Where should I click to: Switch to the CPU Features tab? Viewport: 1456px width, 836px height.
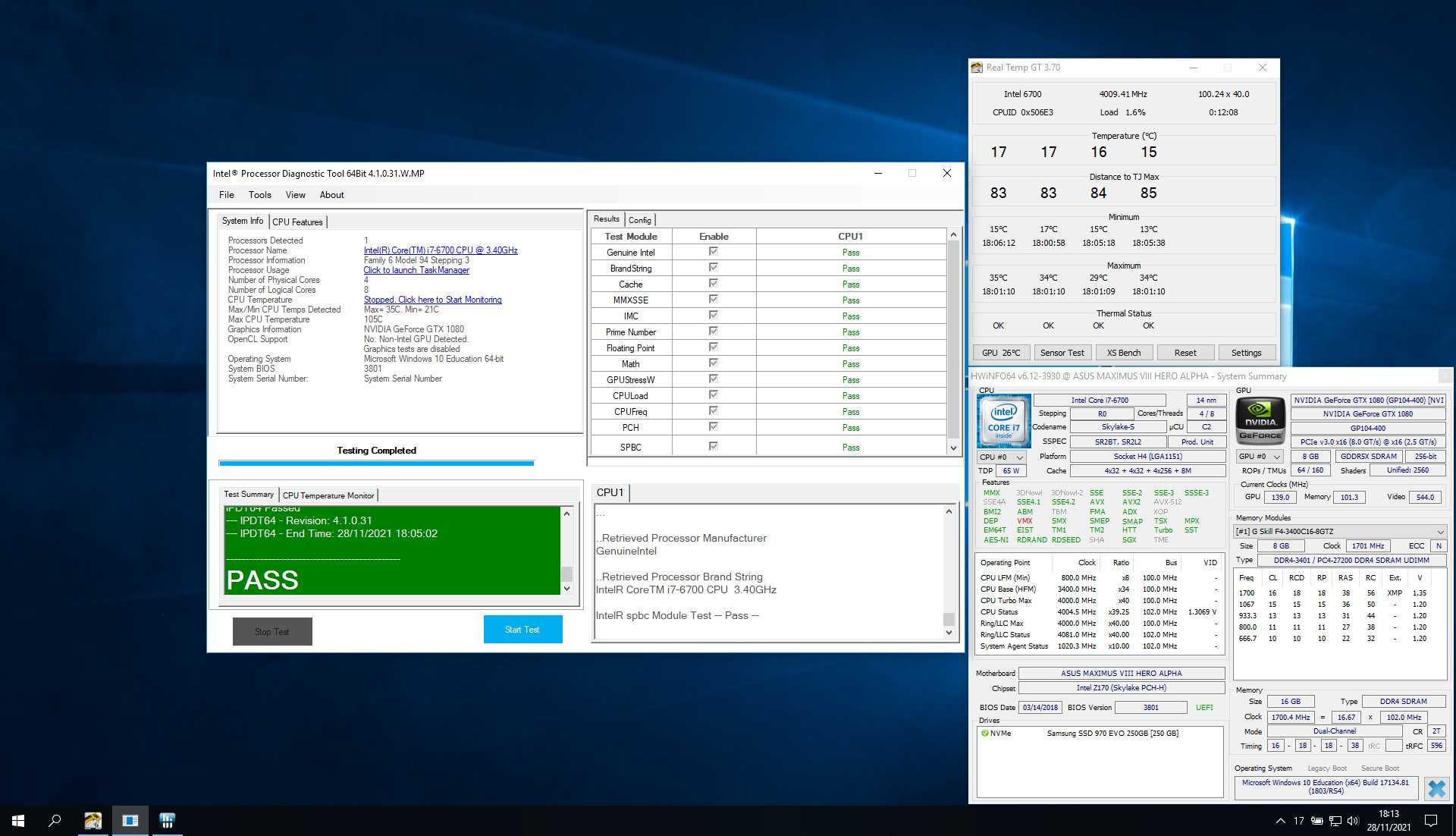pyautogui.click(x=297, y=222)
